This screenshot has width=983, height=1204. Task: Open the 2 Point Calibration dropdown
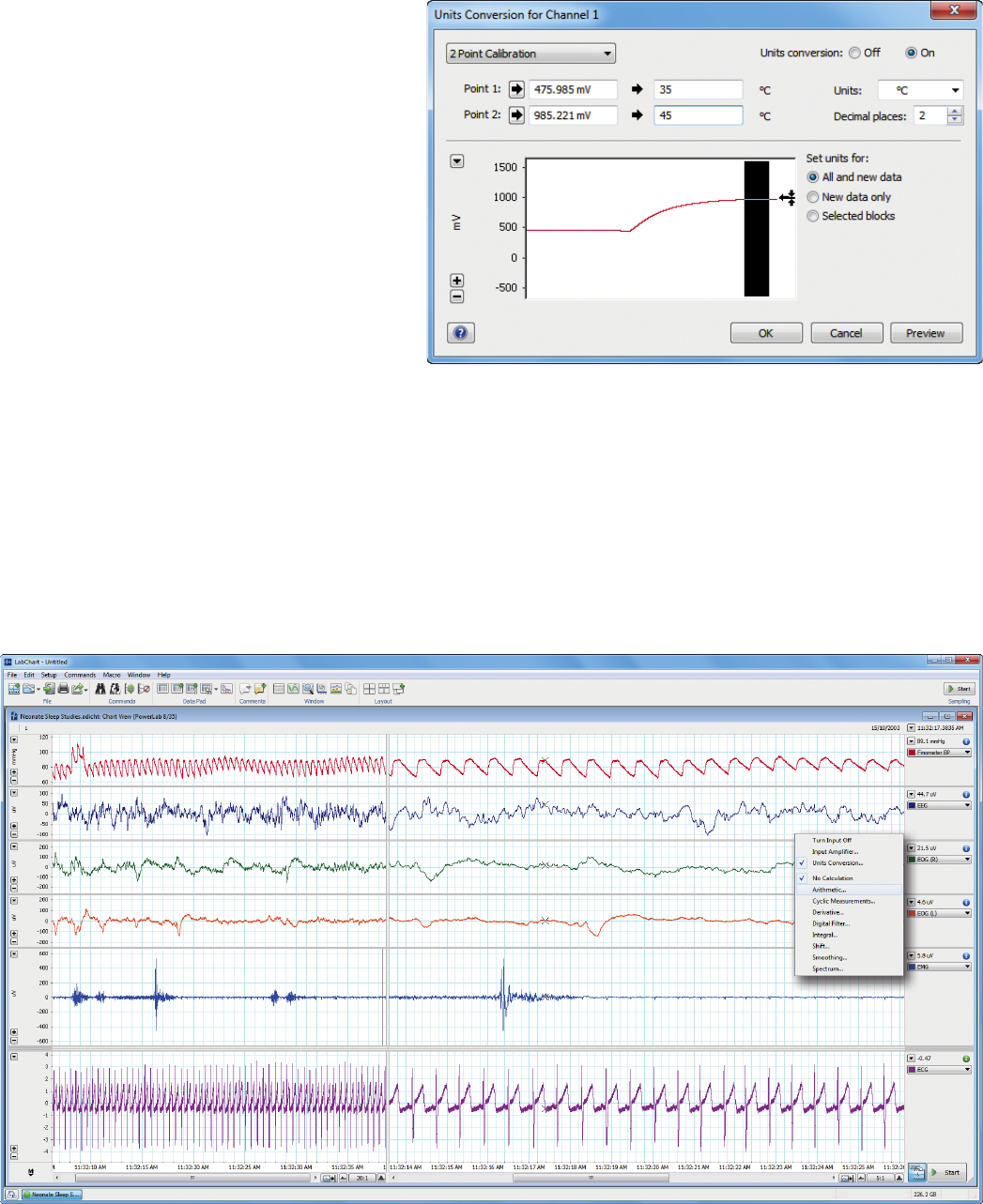click(x=530, y=53)
